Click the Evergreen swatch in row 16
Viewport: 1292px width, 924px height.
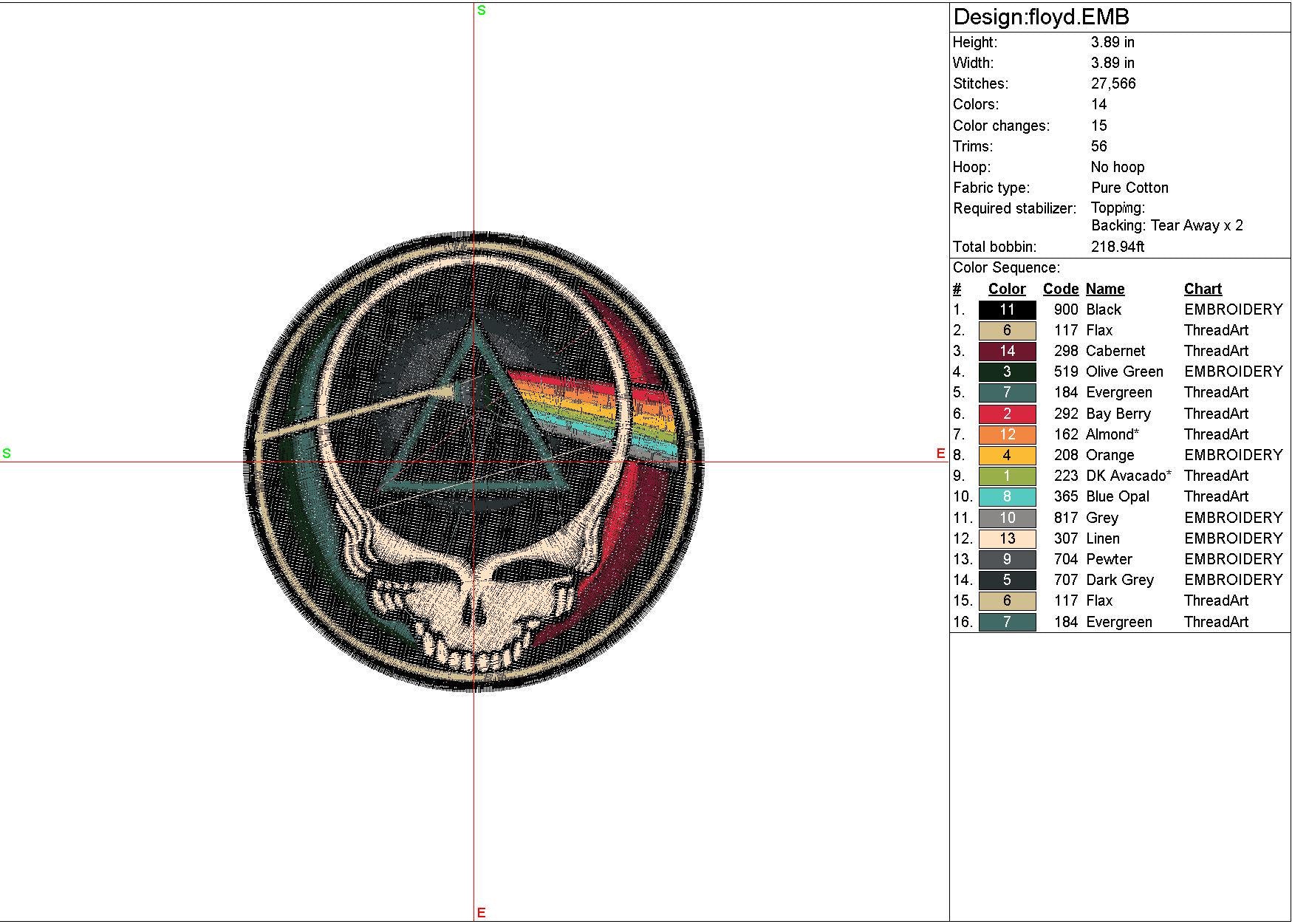coord(1007,622)
